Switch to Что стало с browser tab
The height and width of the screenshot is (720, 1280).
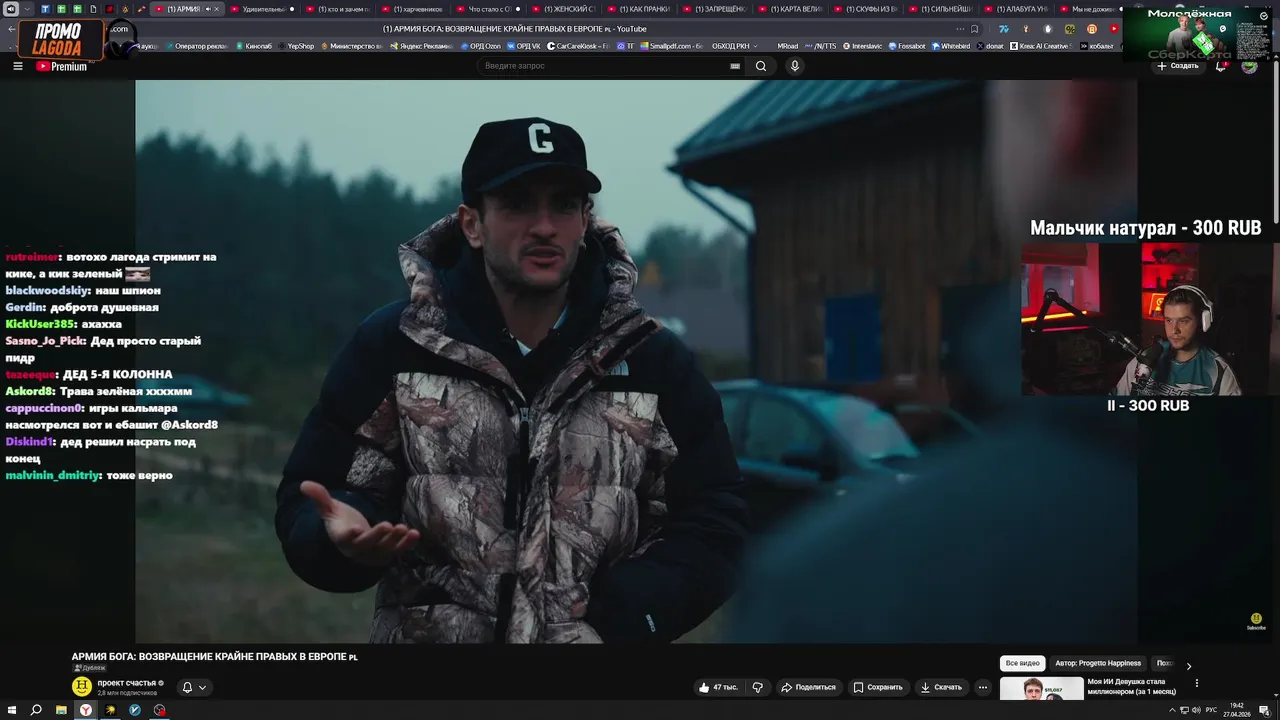click(489, 9)
